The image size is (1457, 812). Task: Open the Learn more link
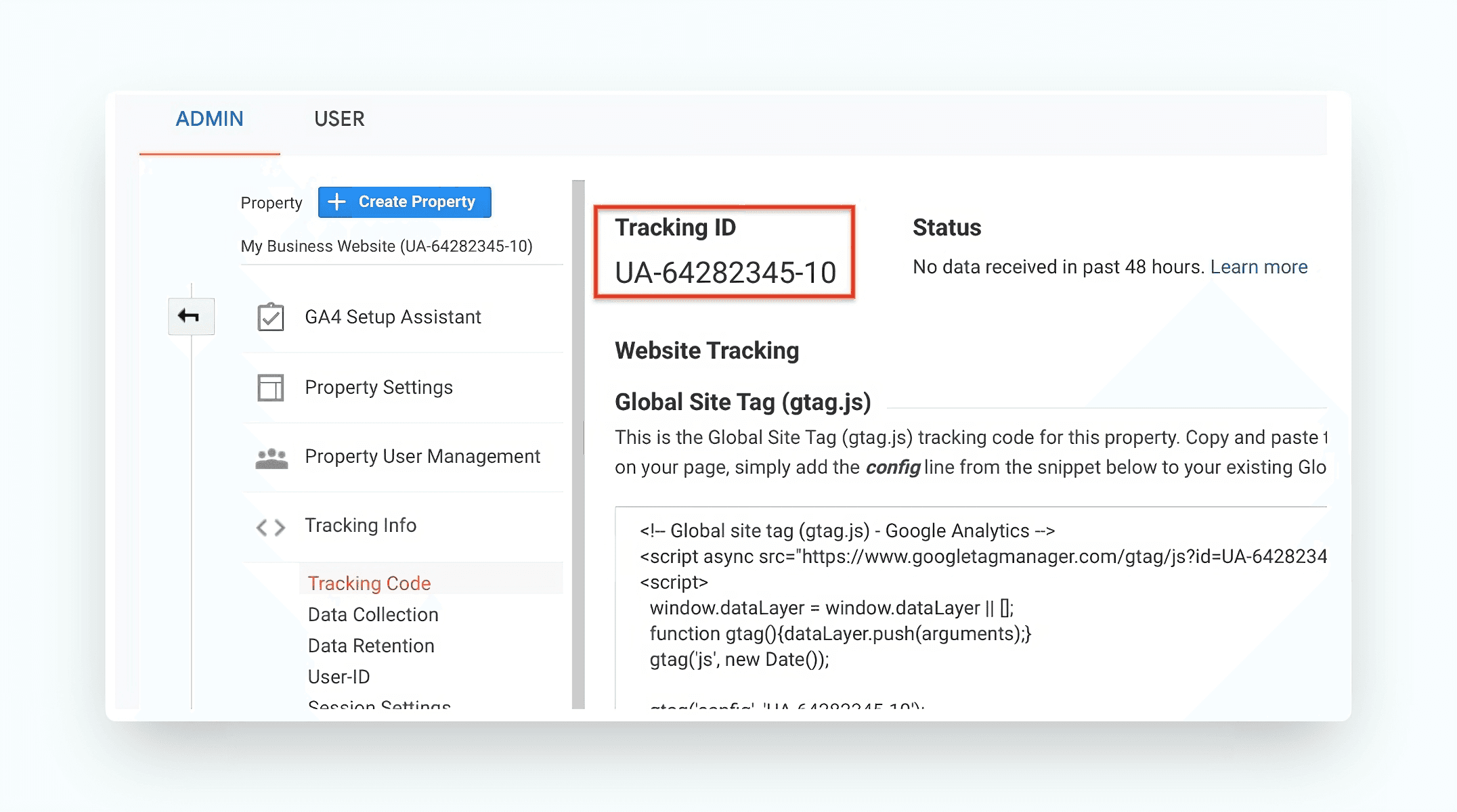click(1259, 267)
